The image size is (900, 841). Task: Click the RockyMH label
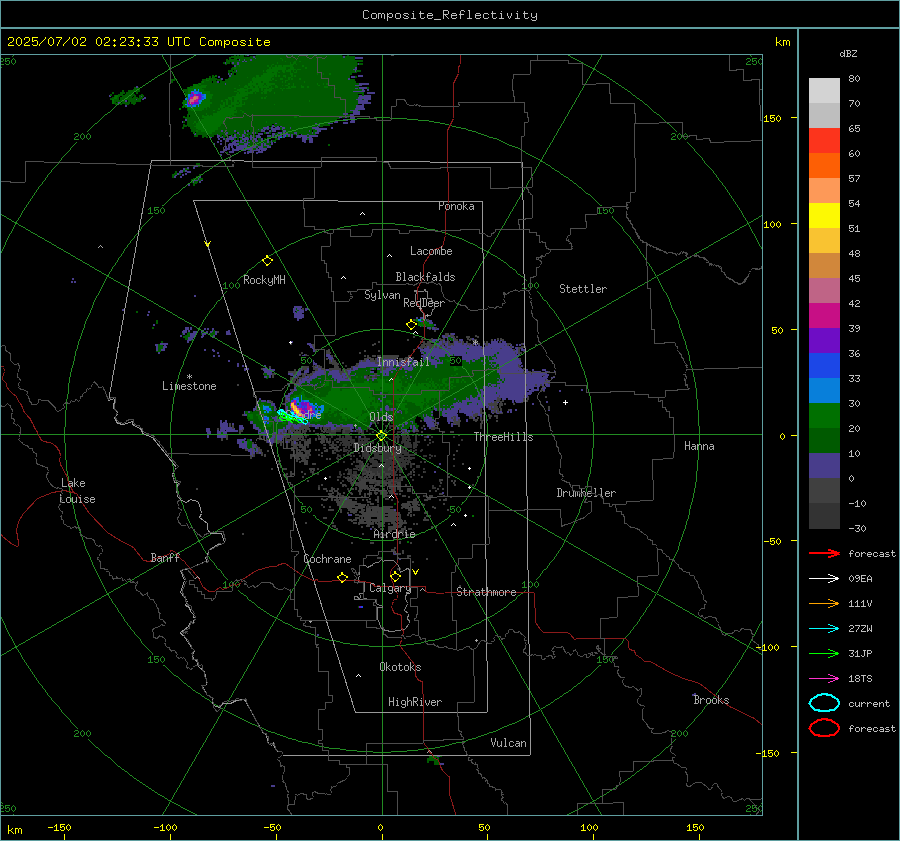(x=264, y=280)
